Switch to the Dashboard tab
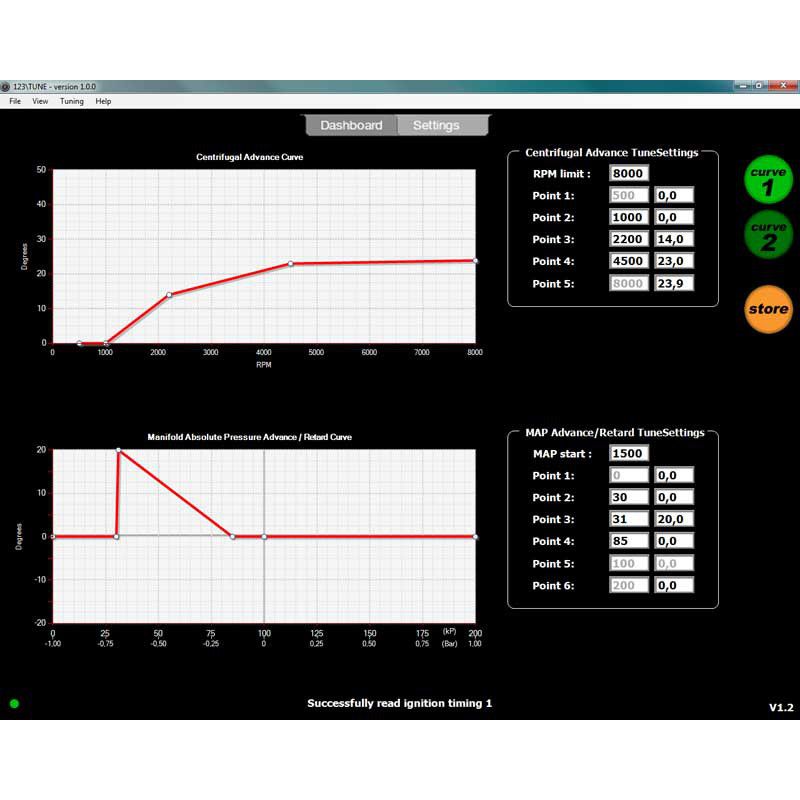The height and width of the screenshot is (800, 800). (354, 125)
